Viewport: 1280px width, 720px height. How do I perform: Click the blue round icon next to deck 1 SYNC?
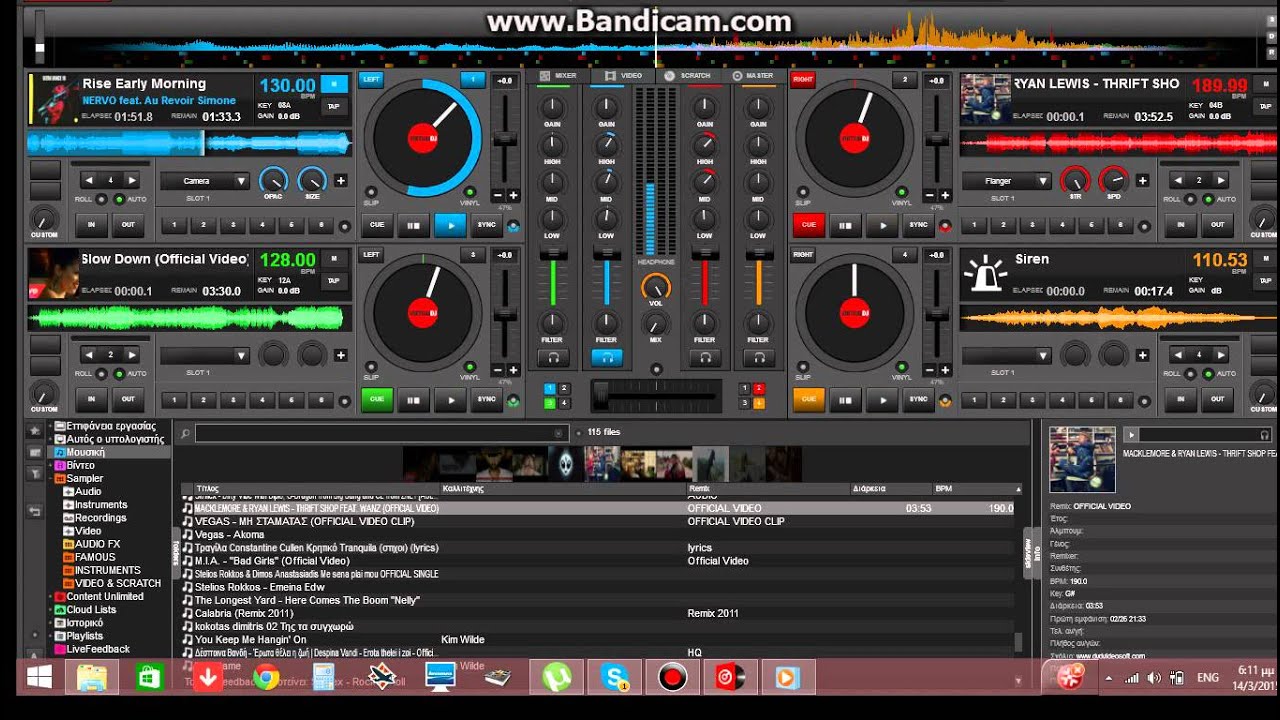click(513, 226)
